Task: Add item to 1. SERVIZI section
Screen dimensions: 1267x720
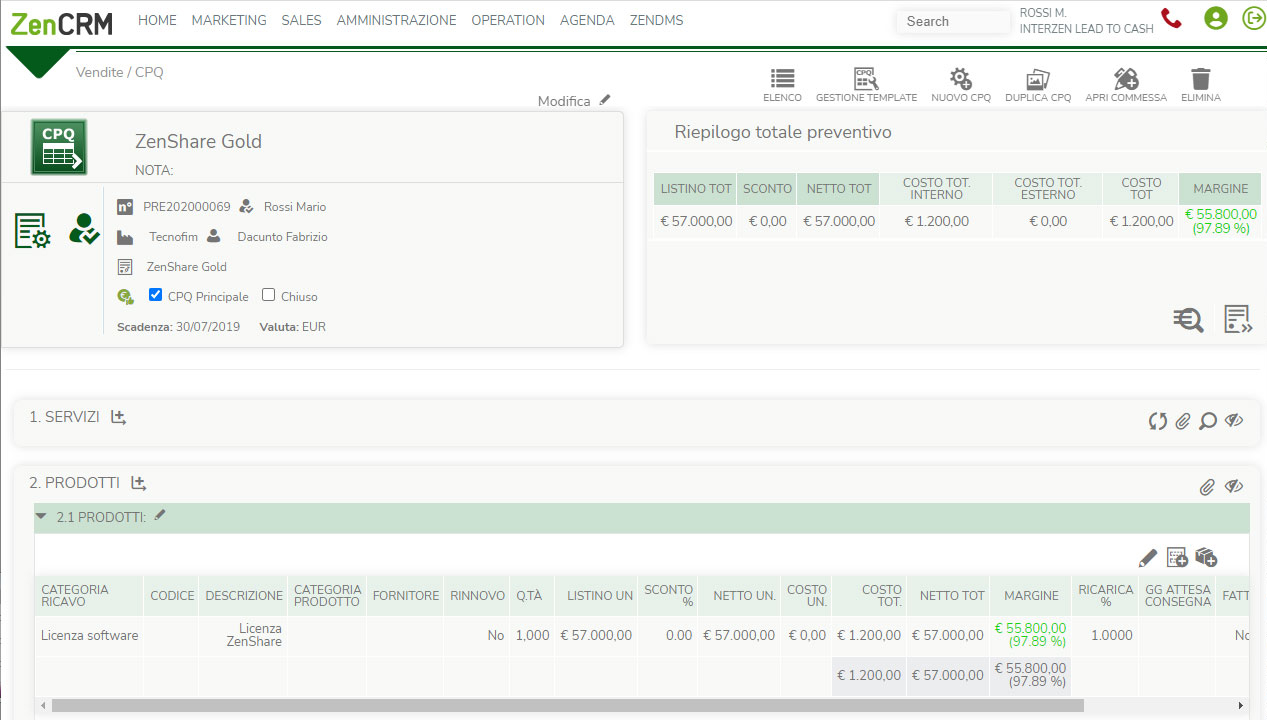Action: [118, 417]
